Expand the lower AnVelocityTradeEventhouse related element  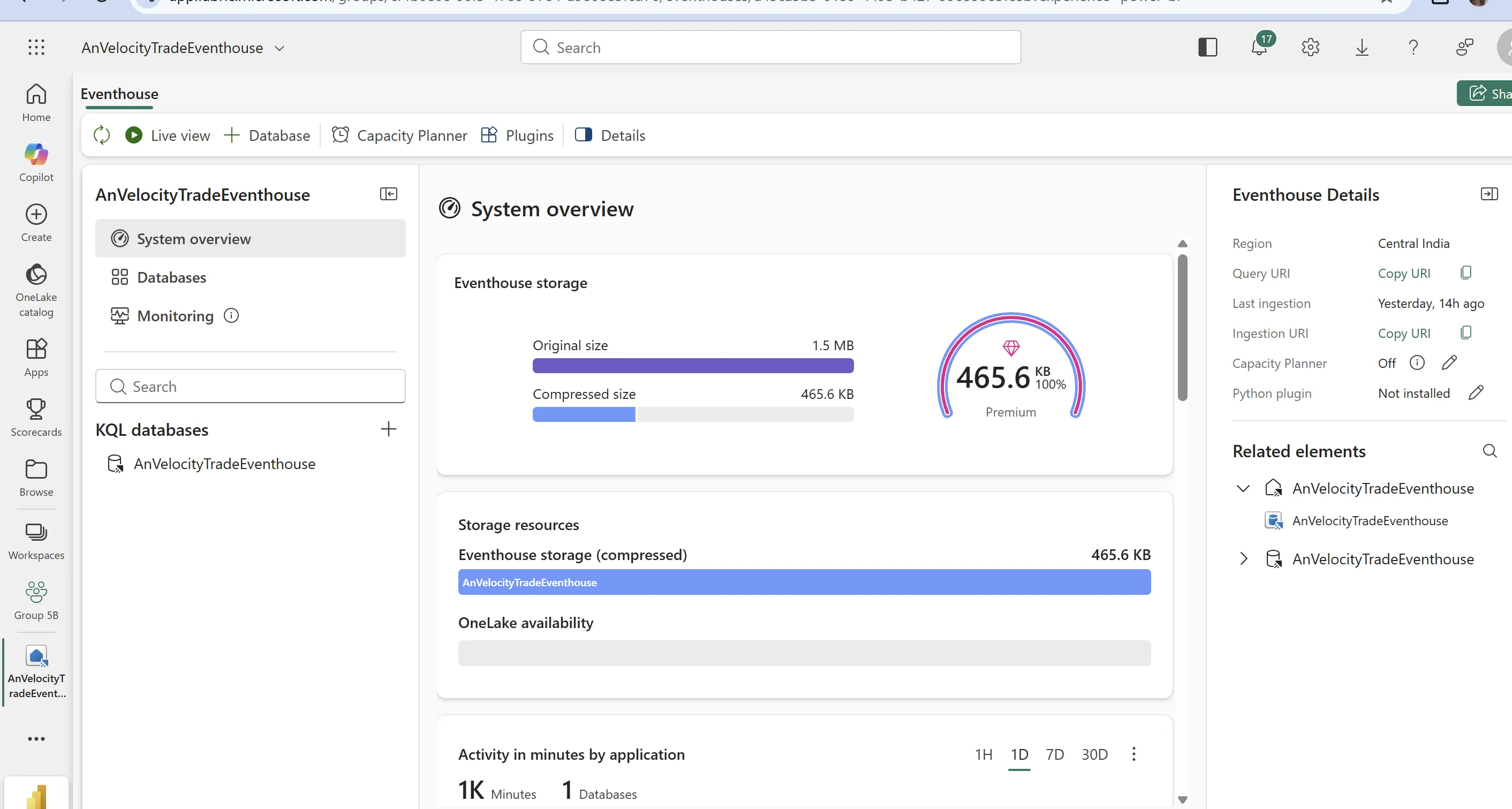click(x=1243, y=559)
